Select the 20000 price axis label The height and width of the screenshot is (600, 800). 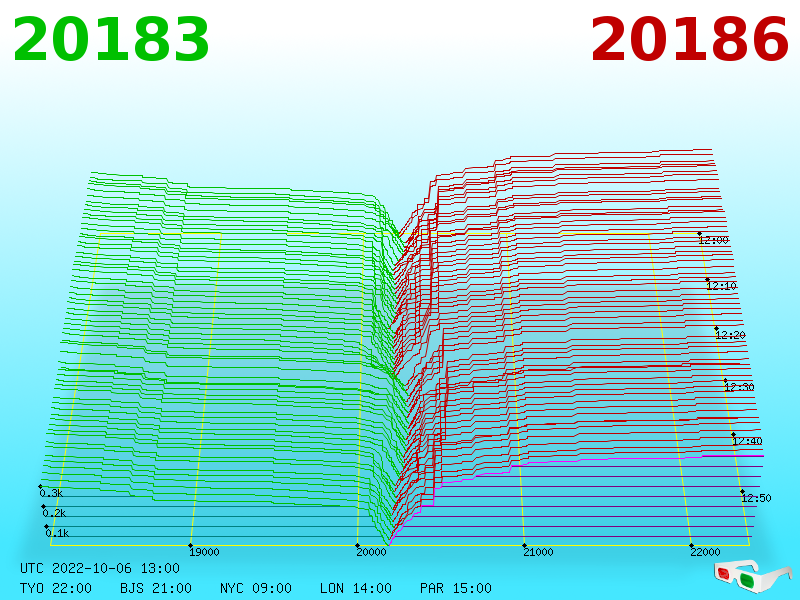[371, 552]
